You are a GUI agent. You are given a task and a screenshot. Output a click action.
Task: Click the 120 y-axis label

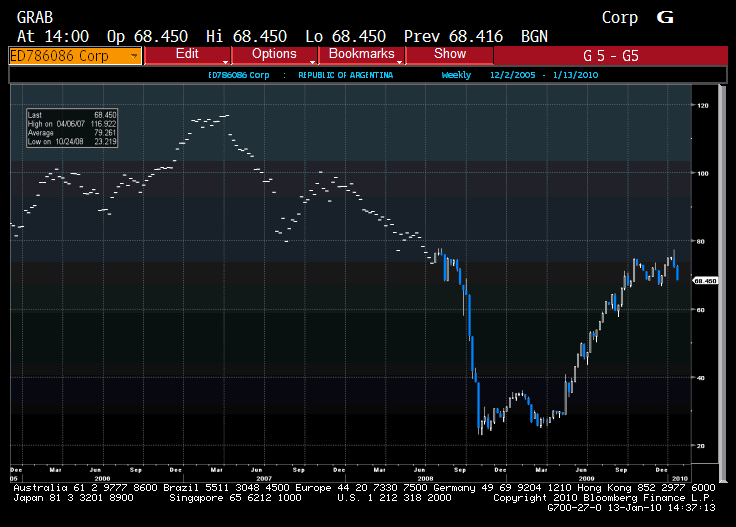pos(703,106)
